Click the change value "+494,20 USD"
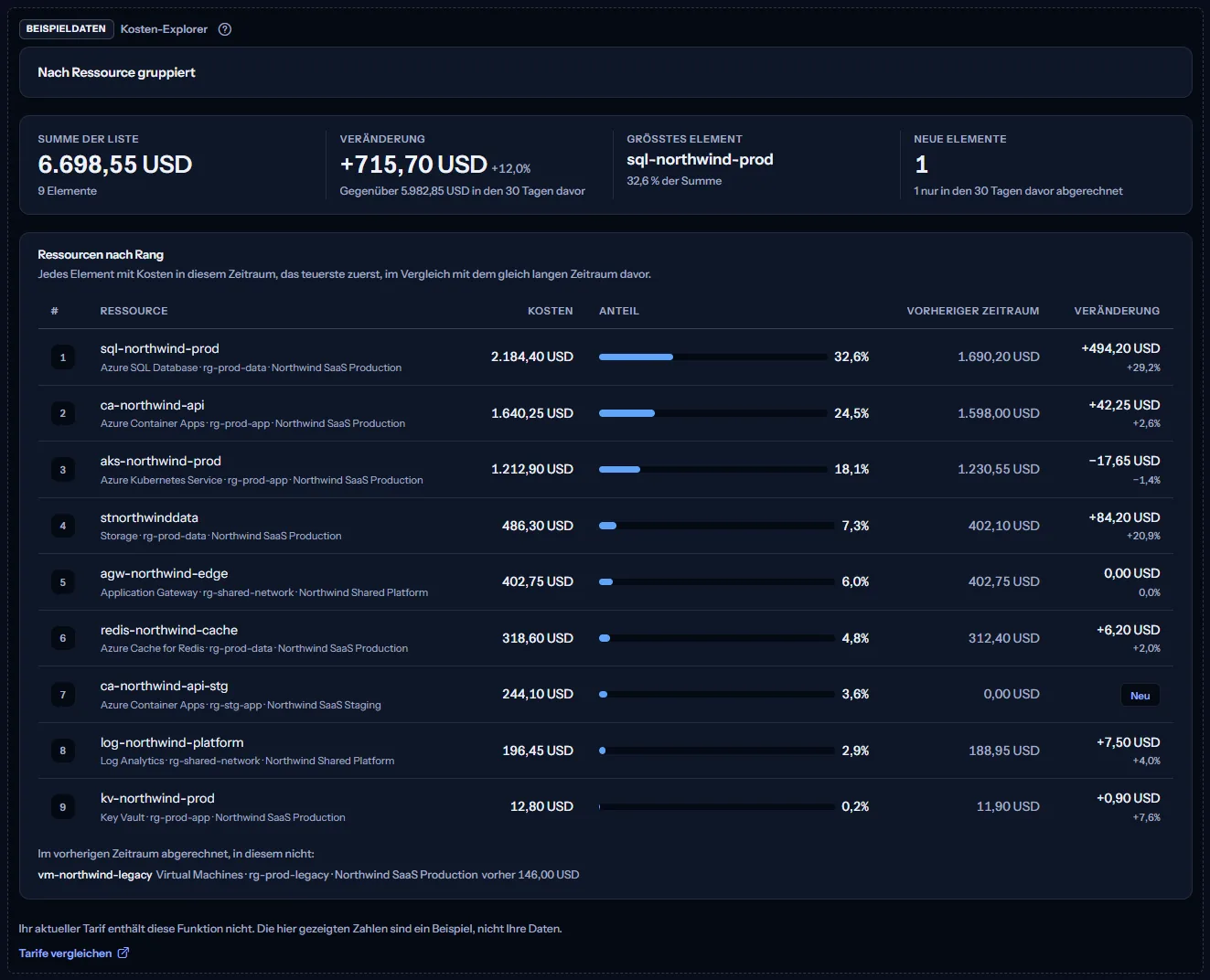 point(1120,348)
